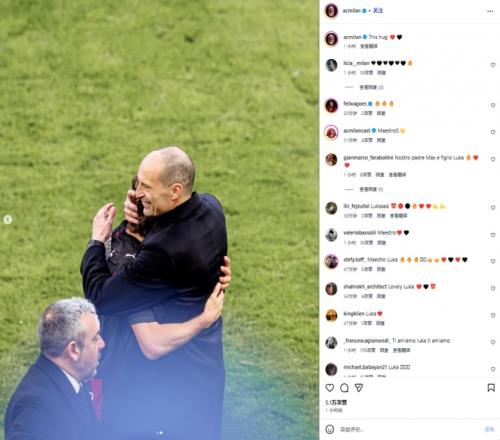Like licia_milan's comment
This screenshot has height=440, width=500.
[493, 65]
